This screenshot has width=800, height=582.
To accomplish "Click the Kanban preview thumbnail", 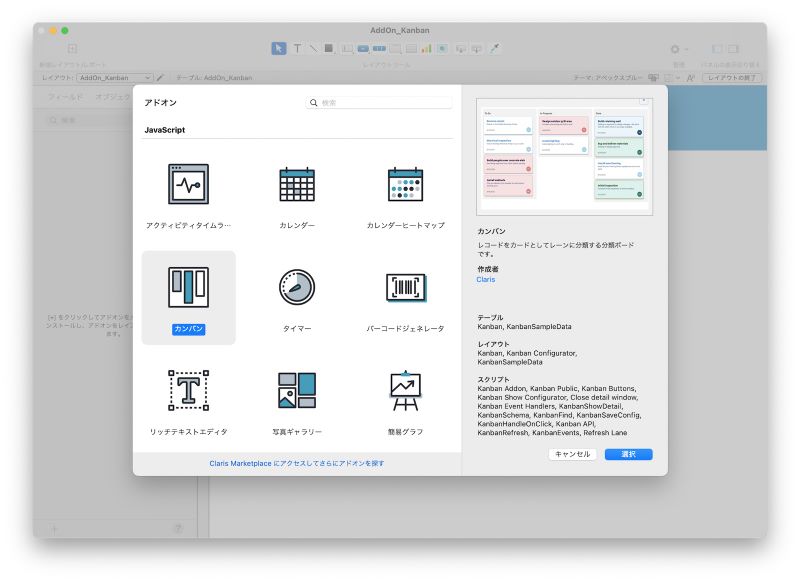I will coord(564,157).
